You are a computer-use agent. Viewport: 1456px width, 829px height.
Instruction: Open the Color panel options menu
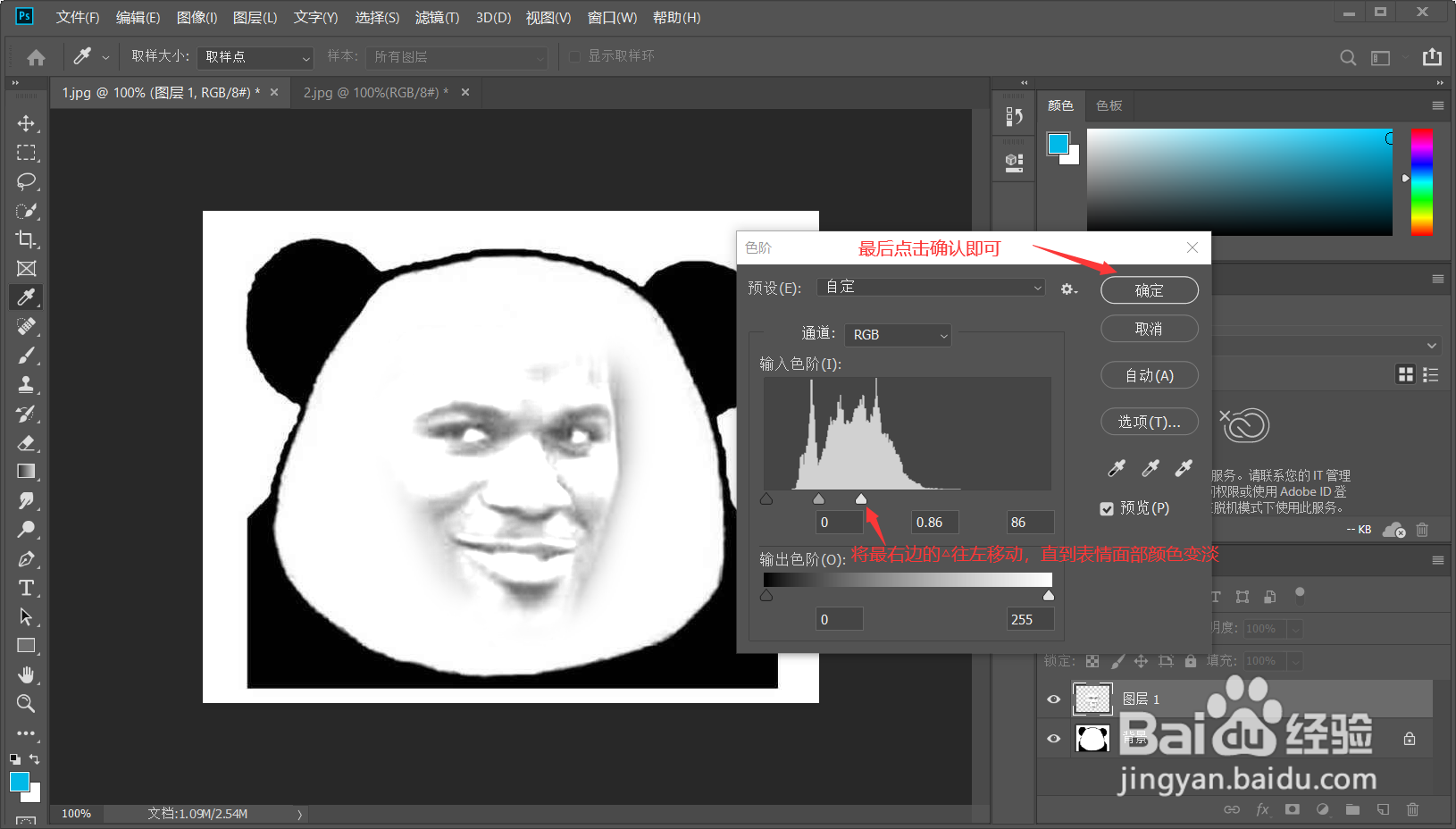point(1437,105)
